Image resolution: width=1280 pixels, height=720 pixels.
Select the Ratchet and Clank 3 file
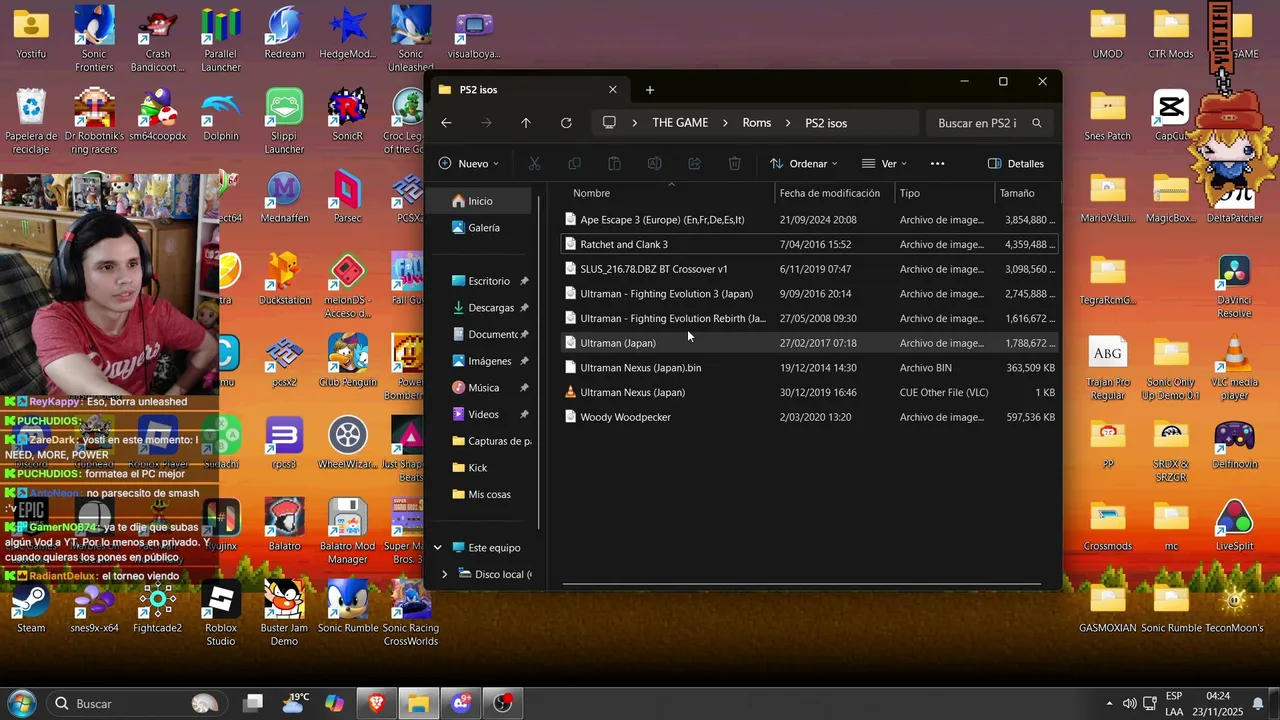tap(810, 244)
